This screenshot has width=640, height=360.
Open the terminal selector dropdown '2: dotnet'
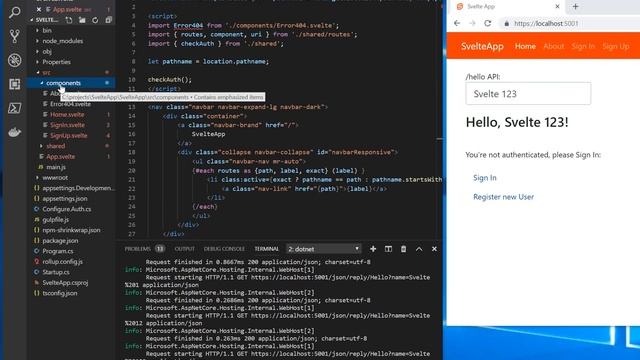click(x=324, y=249)
